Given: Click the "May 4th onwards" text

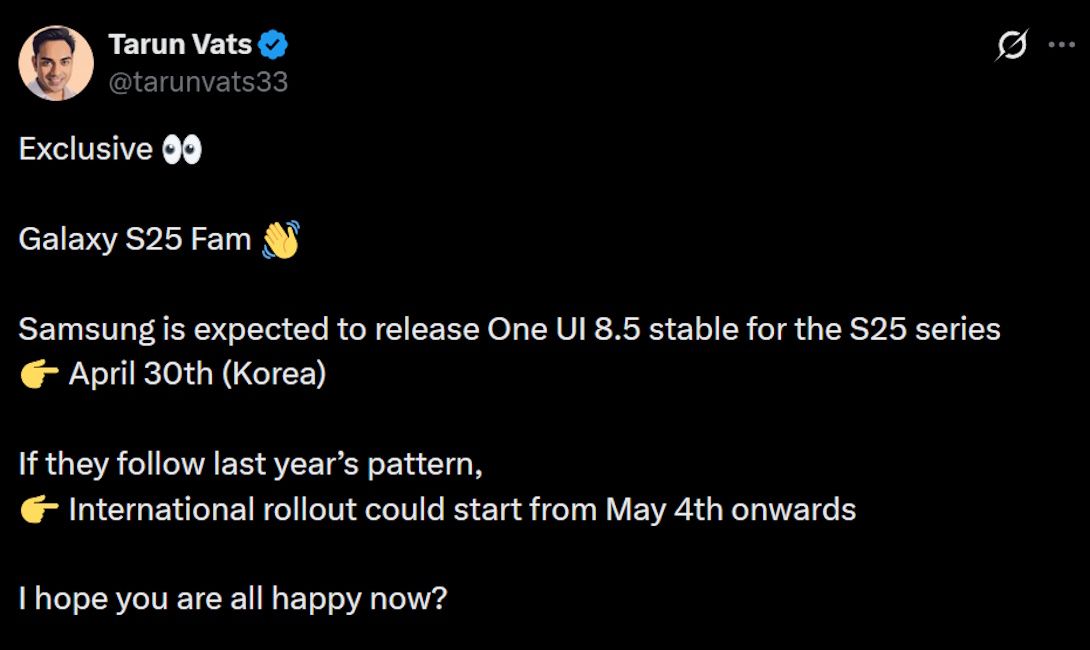Looking at the screenshot, I should click(x=730, y=510).
